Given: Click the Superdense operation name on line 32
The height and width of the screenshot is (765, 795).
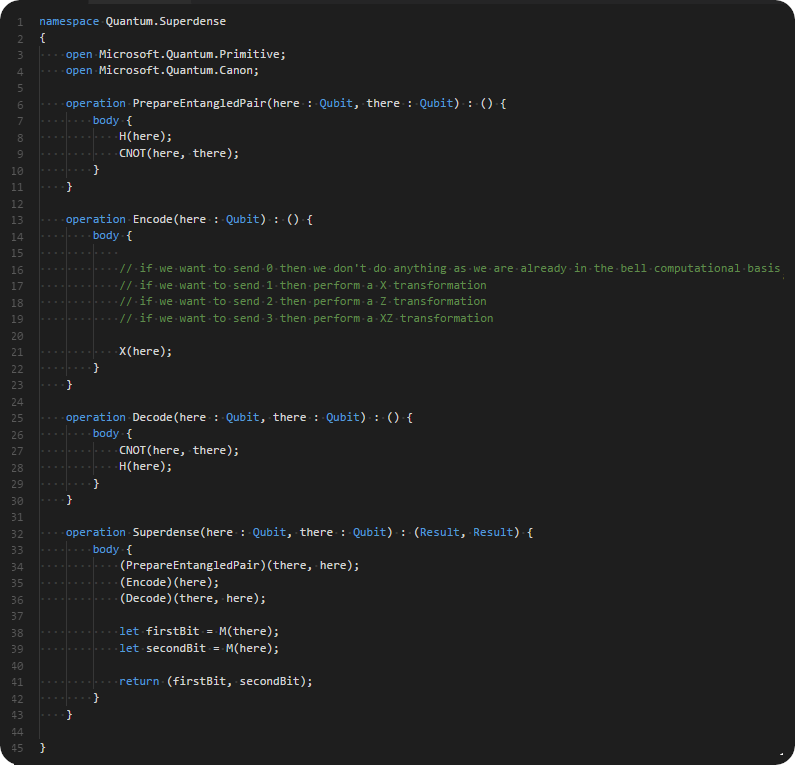Looking at the screenshot, I should 166,532.
